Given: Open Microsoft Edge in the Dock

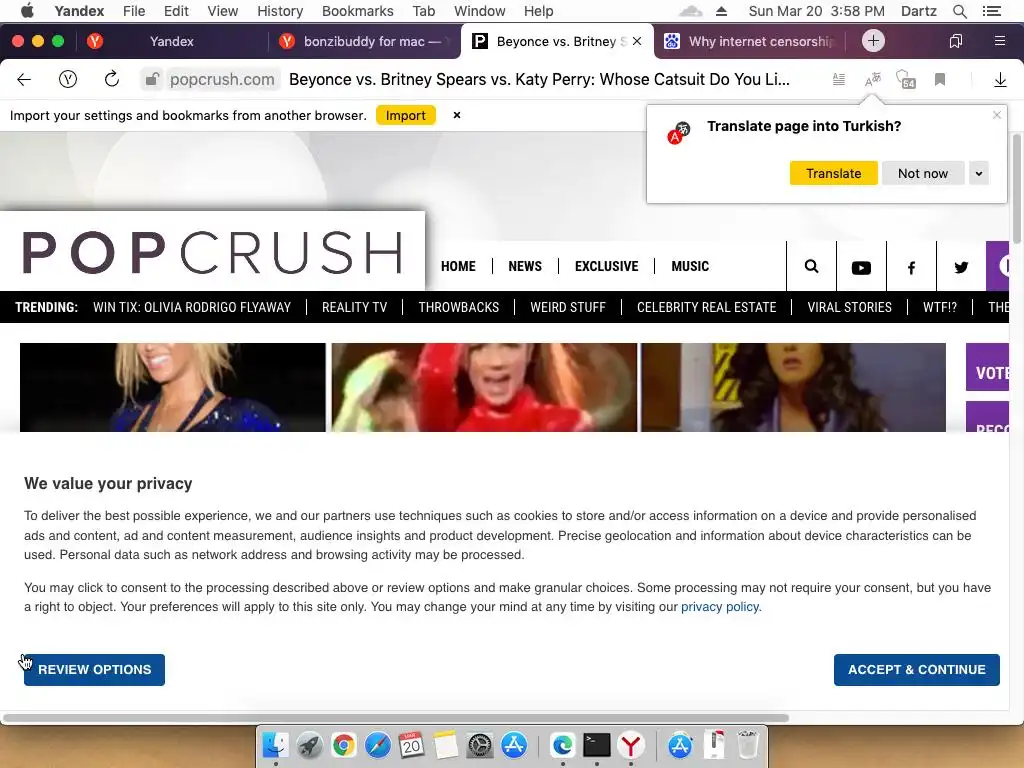Looking at the screenshot, I should tap(562, 744).
